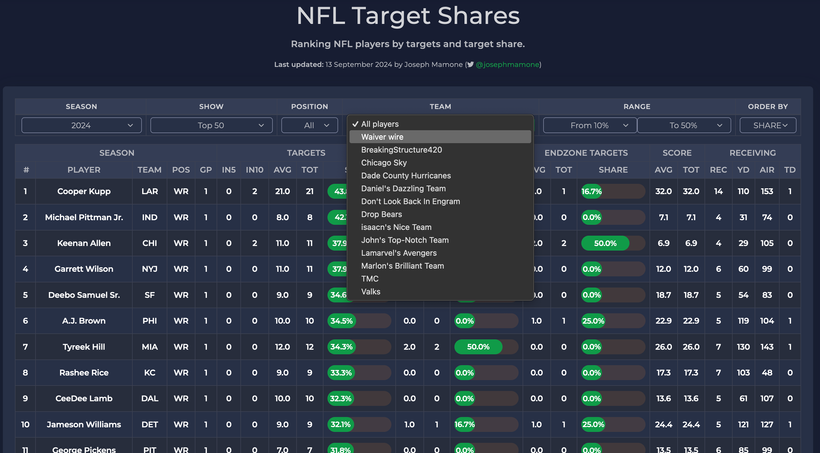Click the IN10 column header
820x453 pixels.
pyautogui.click(x=255, y=170)
